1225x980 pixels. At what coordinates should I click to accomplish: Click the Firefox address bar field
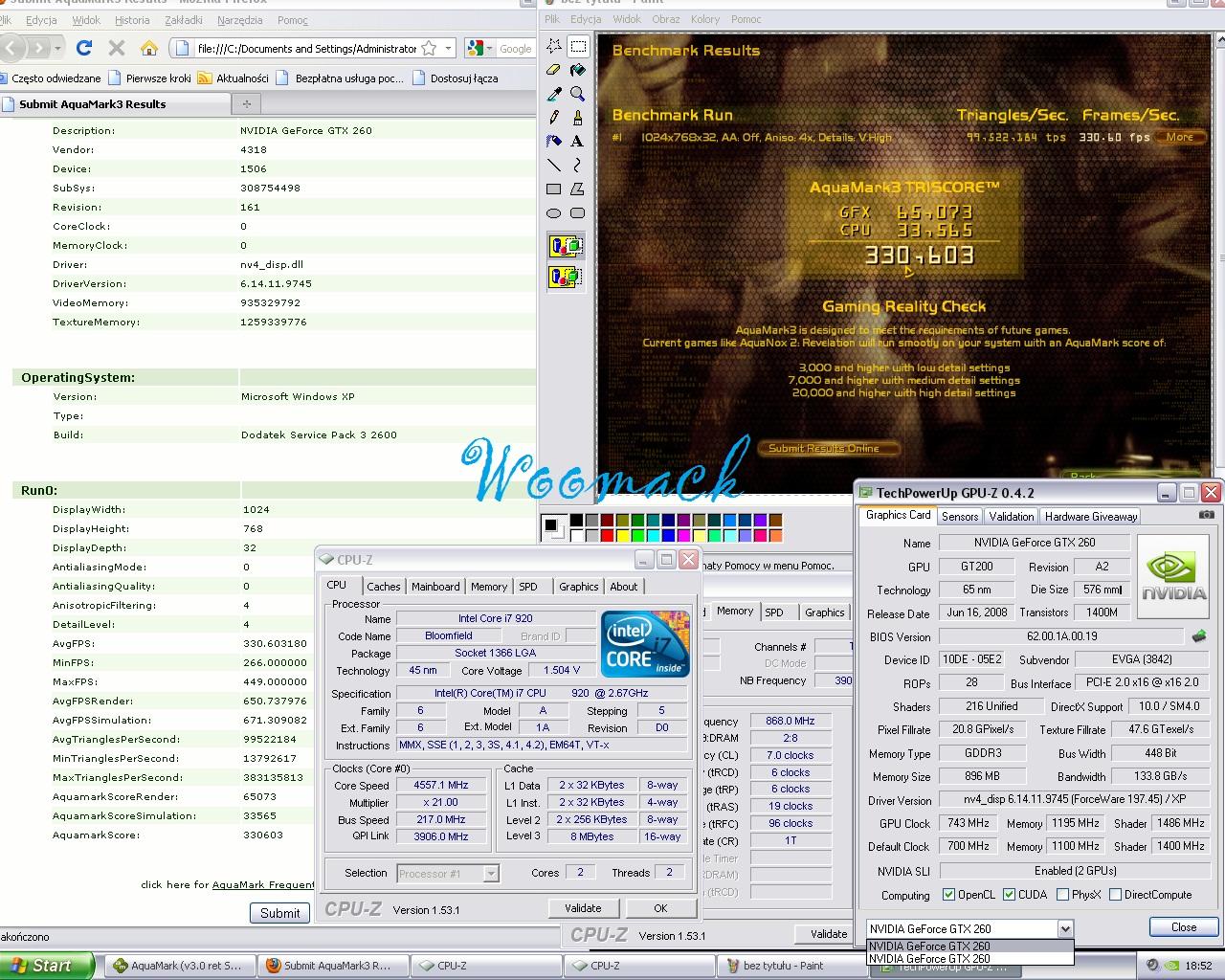click(306, 48)
